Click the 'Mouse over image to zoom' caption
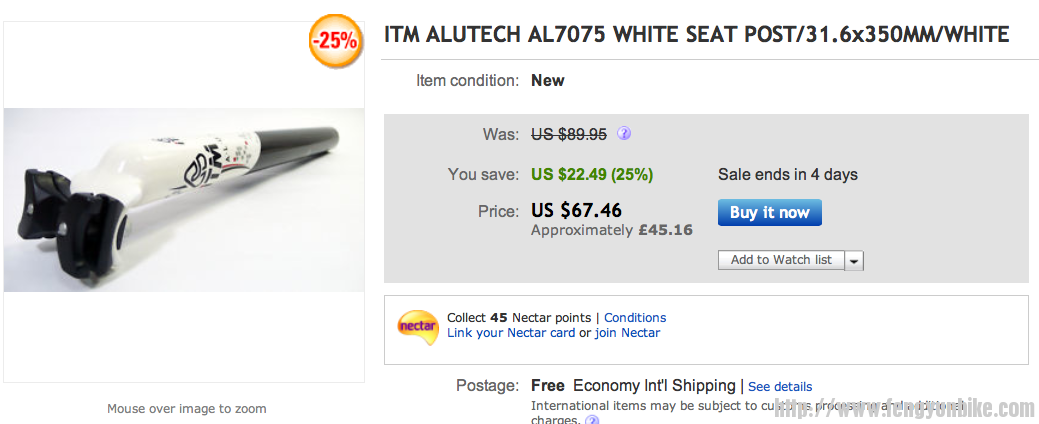The width and height of the screenshot is (1039, 424). click(187, 409)
